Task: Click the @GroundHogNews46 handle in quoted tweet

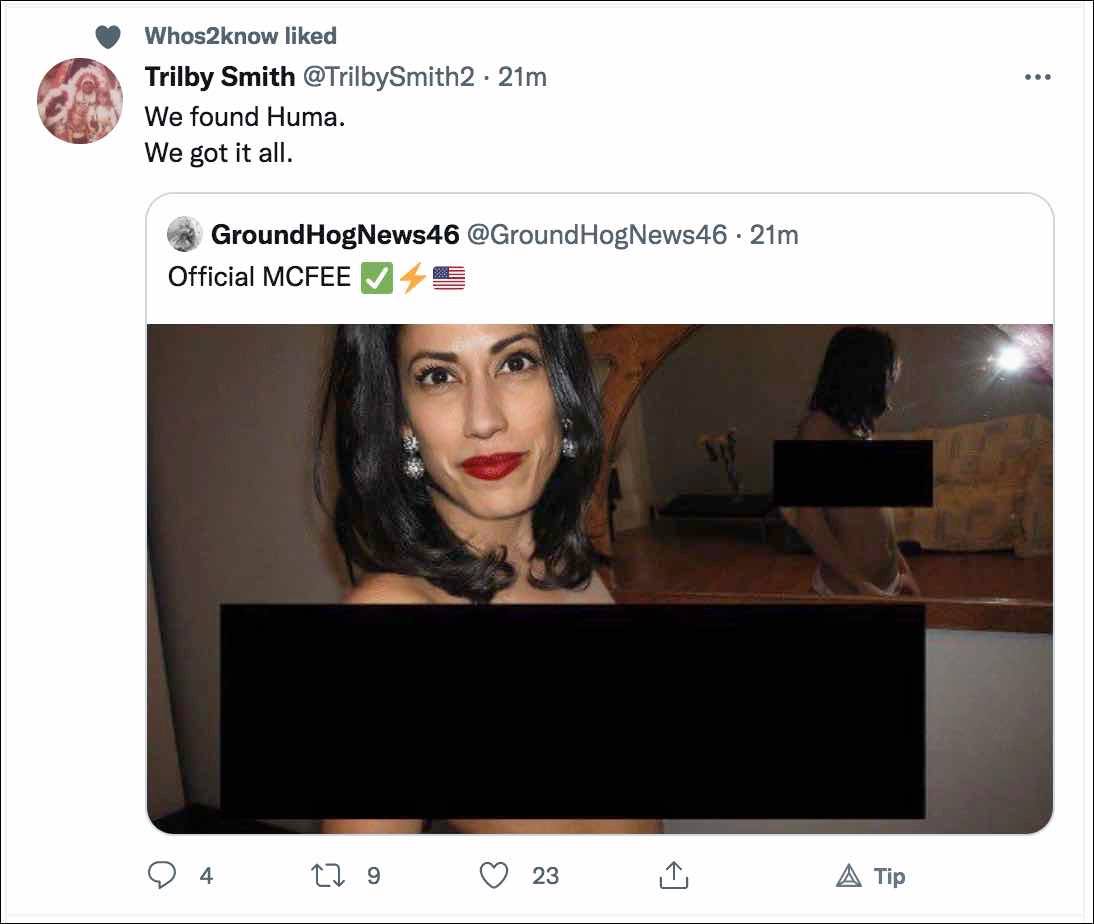Action: coord(597,235)
